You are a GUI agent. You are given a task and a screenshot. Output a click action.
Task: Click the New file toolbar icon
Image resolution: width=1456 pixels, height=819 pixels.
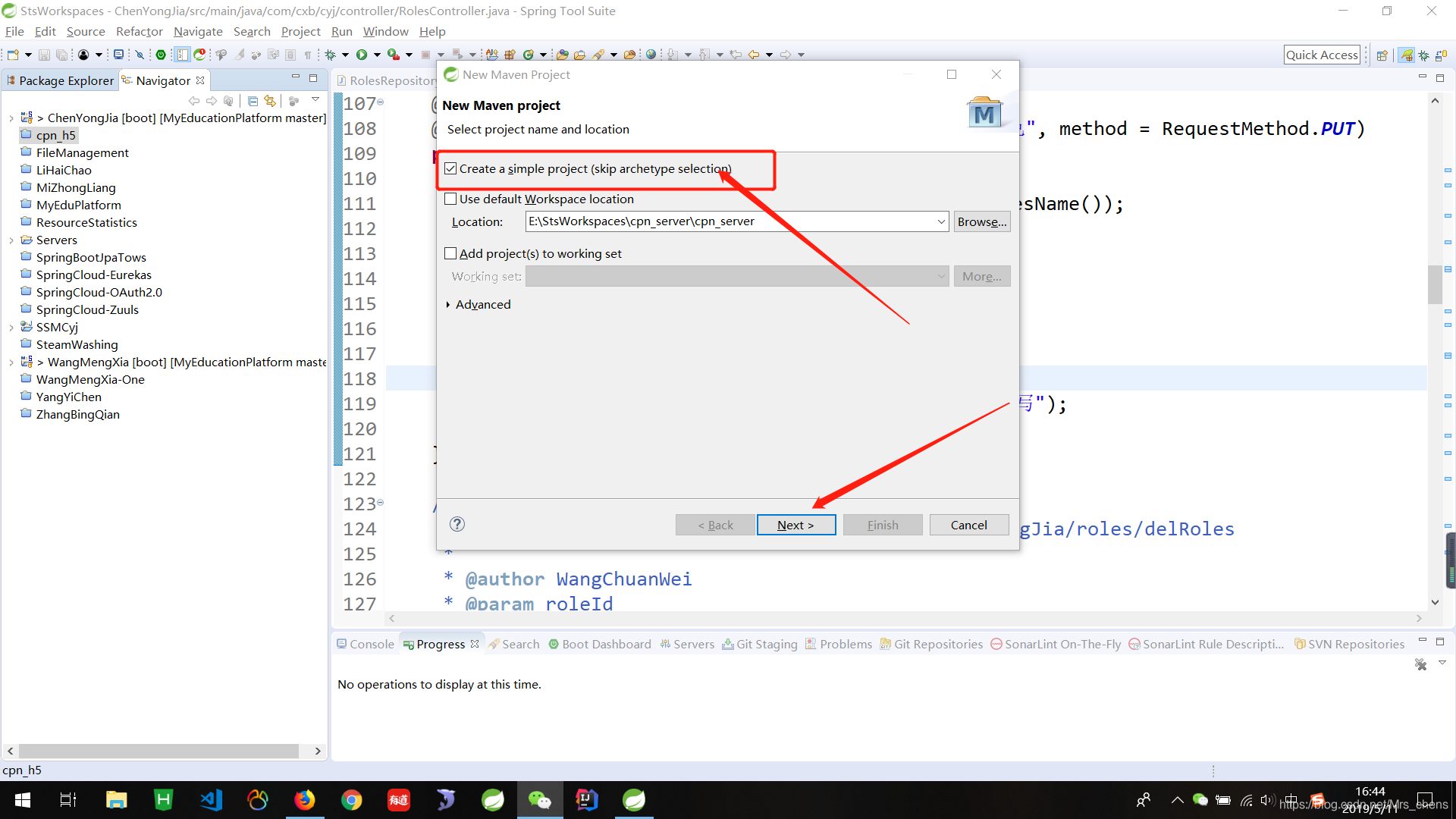[x=13, y=55]
